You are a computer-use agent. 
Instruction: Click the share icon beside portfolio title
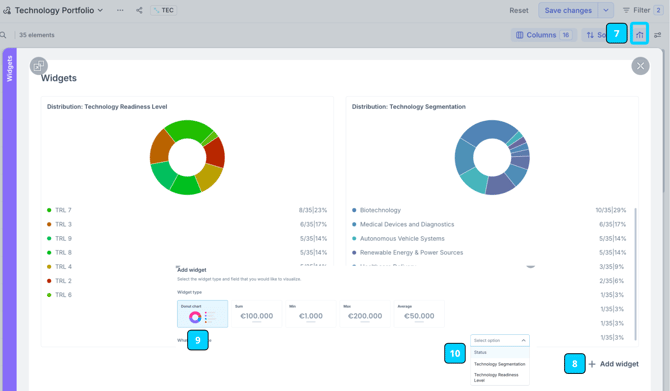pyautogui.click(x=139, y=10)
